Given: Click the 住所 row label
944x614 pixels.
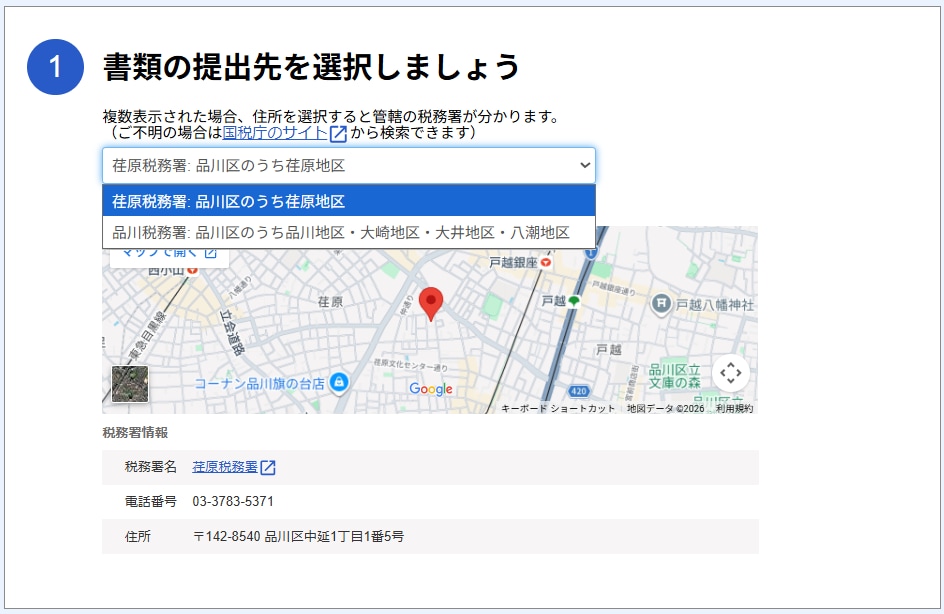Looking at the screenshot, I should click(137, 536).
